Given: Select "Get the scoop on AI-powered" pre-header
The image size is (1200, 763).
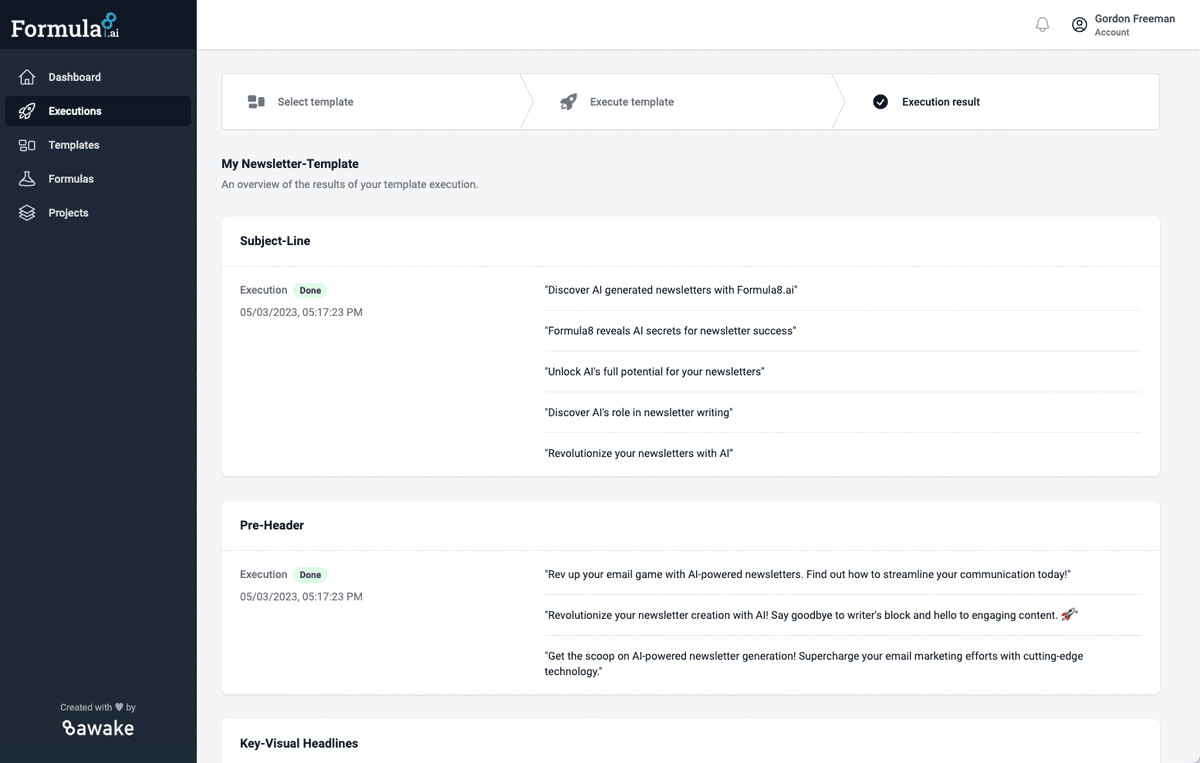Looking at the screenshot, I should tap(814, 664).
